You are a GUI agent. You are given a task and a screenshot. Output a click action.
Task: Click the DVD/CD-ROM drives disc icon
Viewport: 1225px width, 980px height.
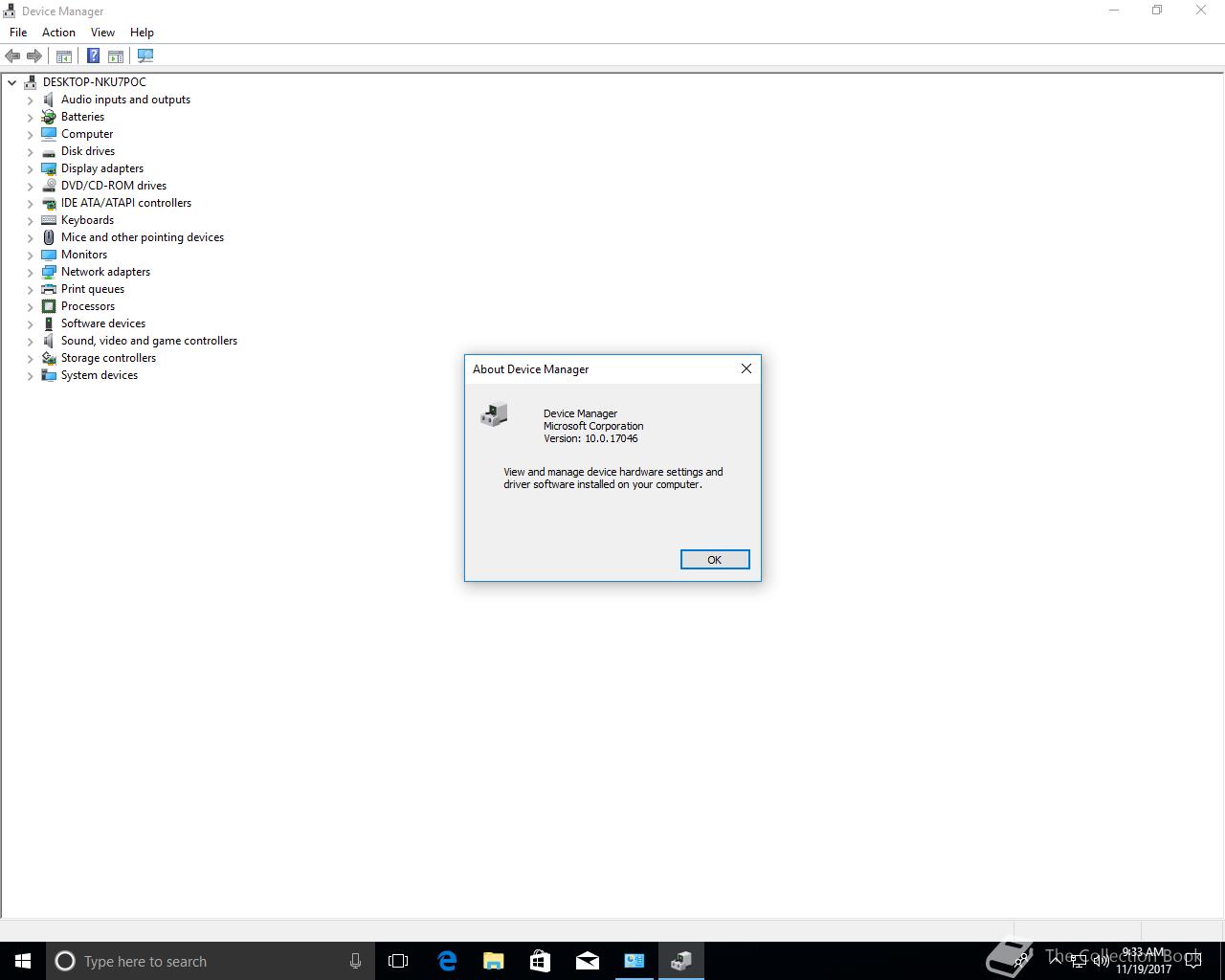tap(49, 186)
